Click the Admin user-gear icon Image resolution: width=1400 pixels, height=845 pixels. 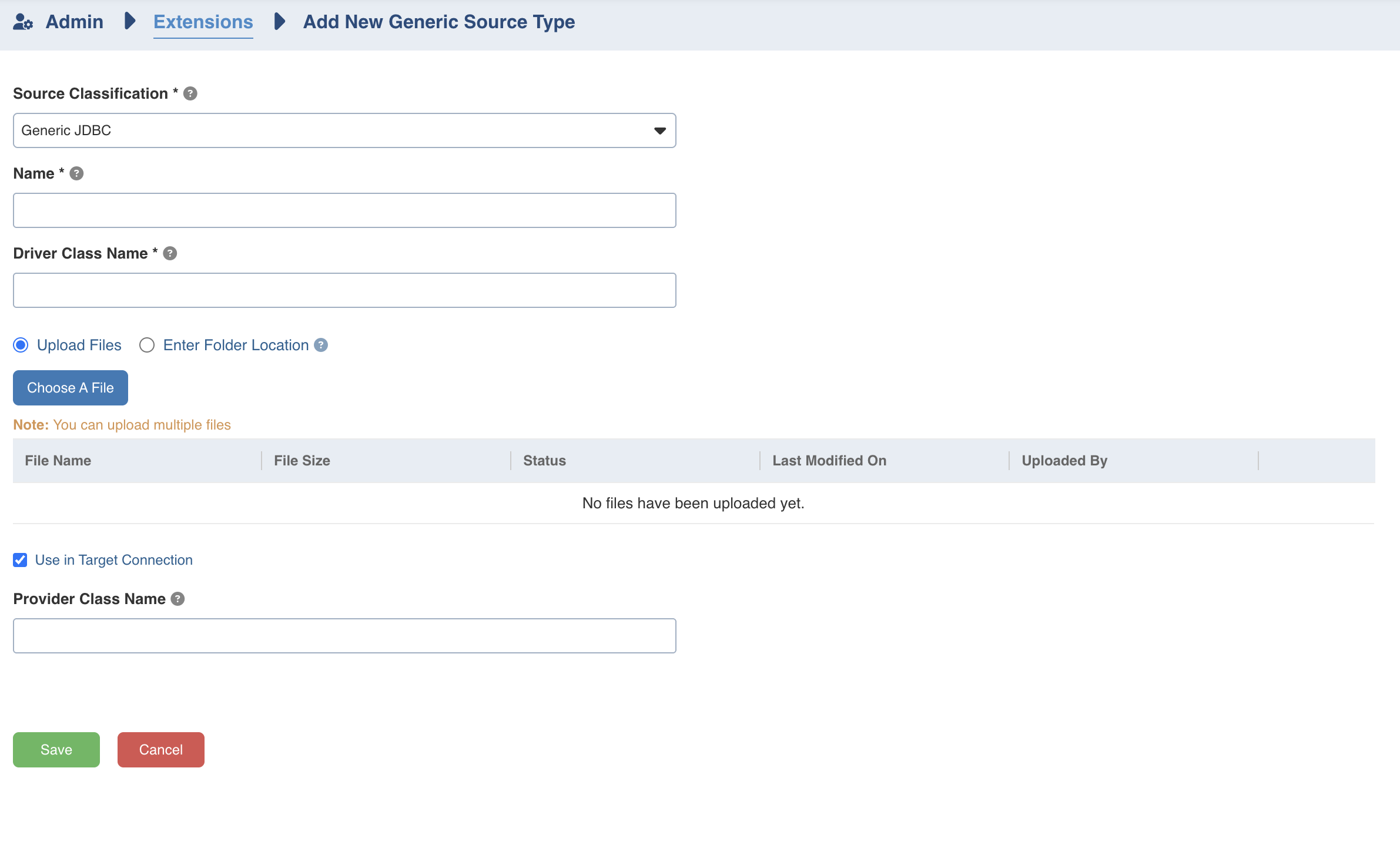[x=23, y=22]
